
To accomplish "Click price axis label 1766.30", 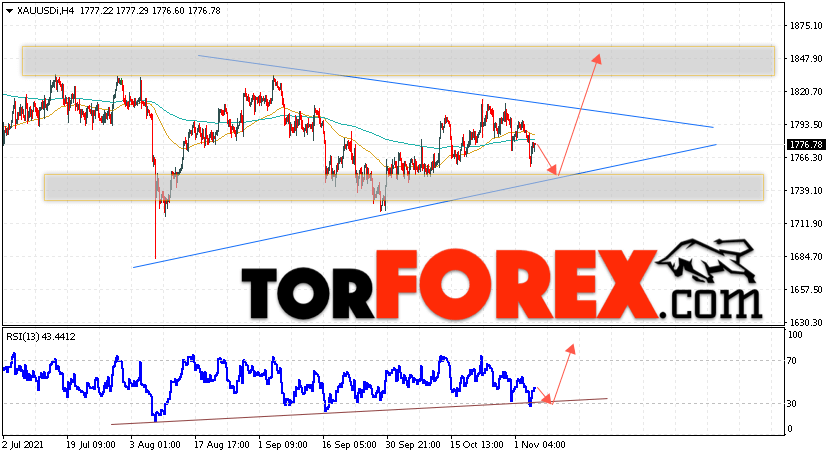I will [806, 158].
